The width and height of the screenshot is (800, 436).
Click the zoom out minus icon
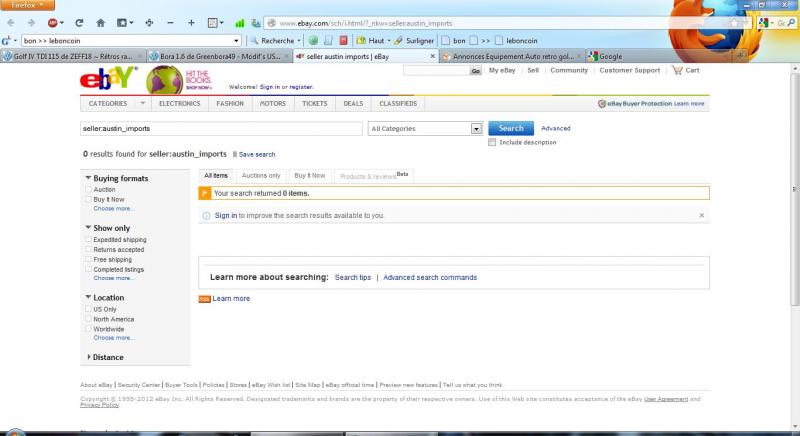pos(170,23)
